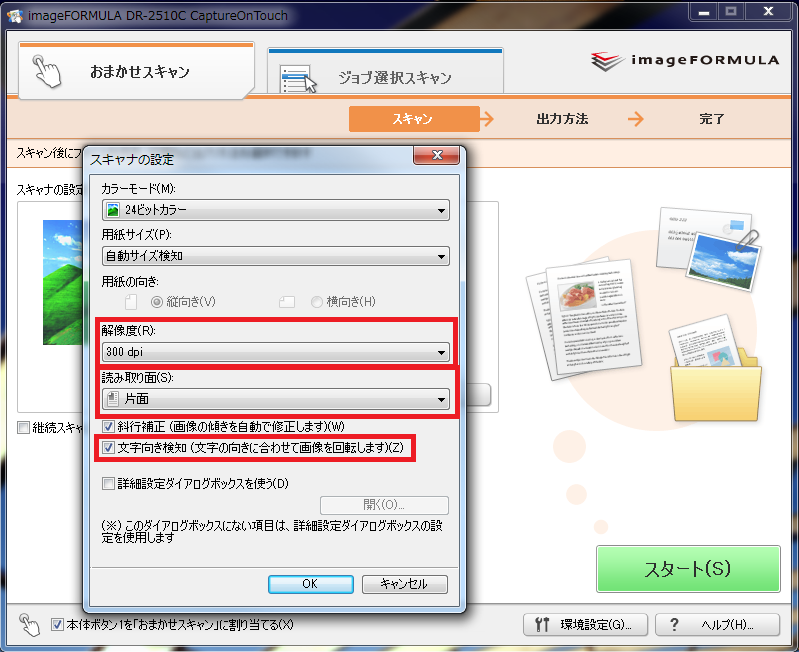Click the 読み取り面(S): label

point(138,377)
